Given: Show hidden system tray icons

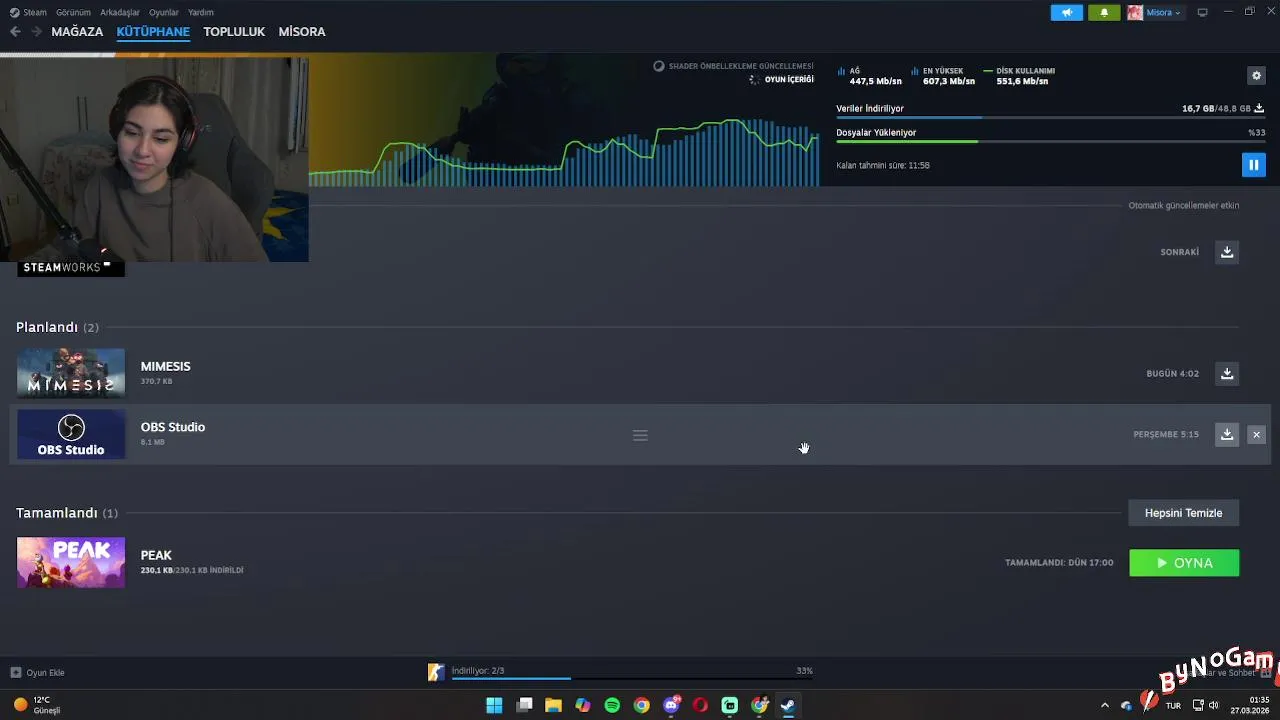Looking at the screenshot, I should click(1104, 705).
